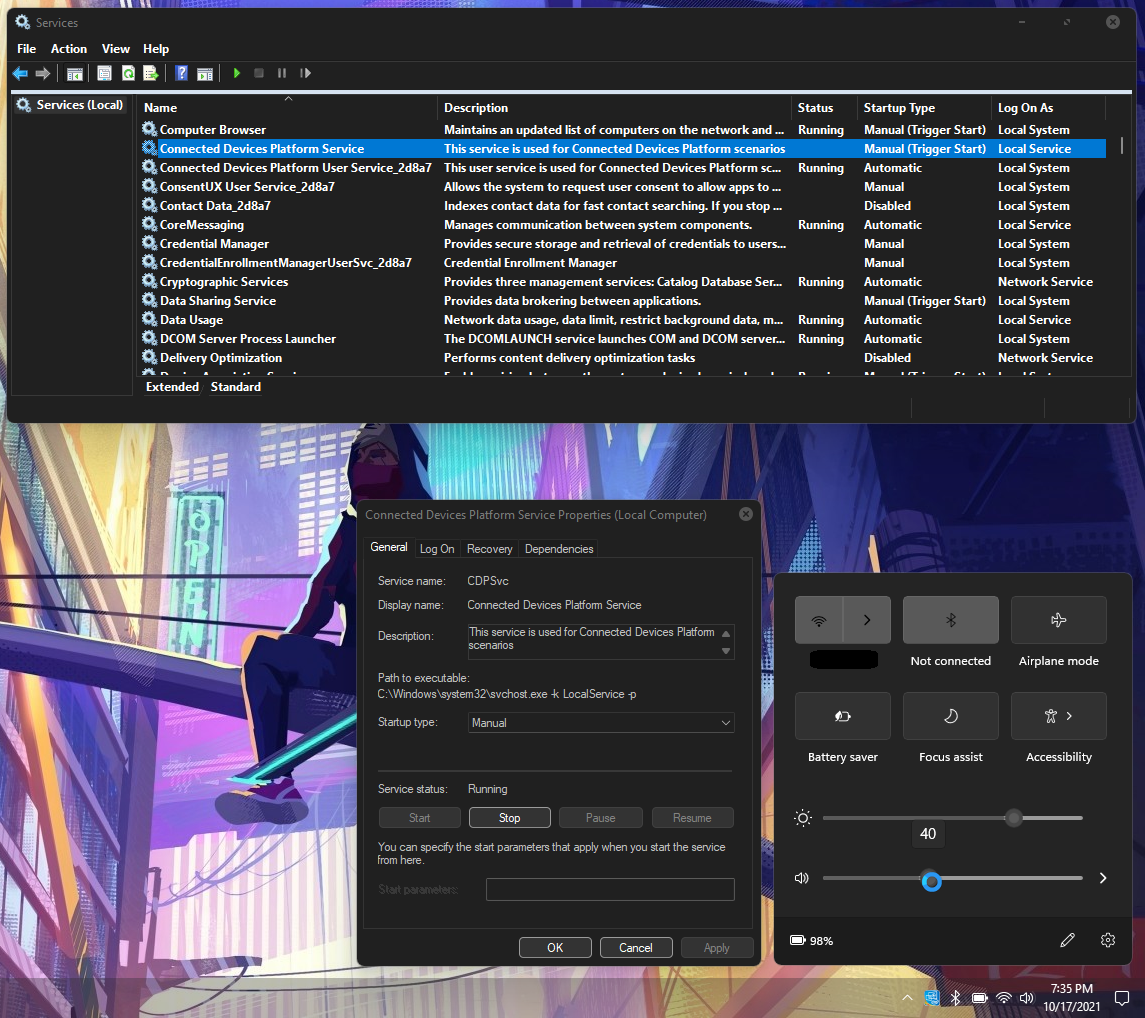Click the Start parameters input field

point(610,889)
